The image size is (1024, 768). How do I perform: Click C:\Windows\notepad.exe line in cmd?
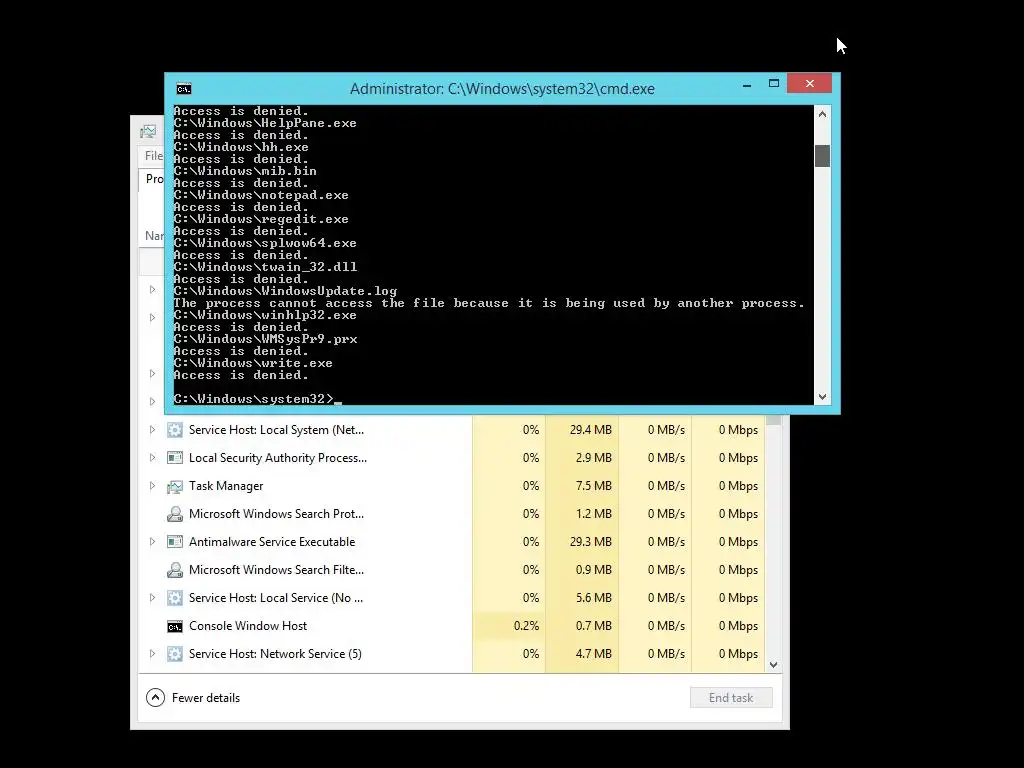click(261, 195)
